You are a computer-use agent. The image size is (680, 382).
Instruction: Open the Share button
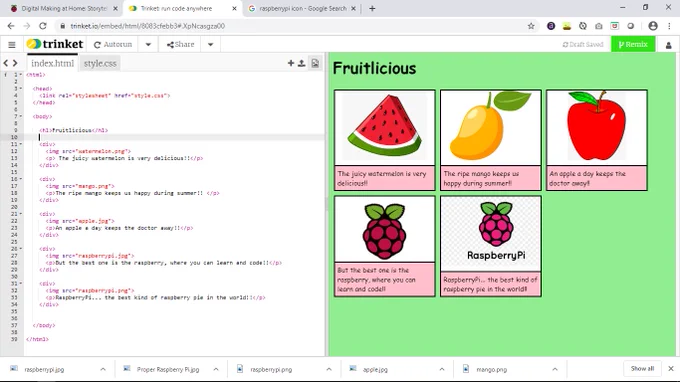click(180, 44)
